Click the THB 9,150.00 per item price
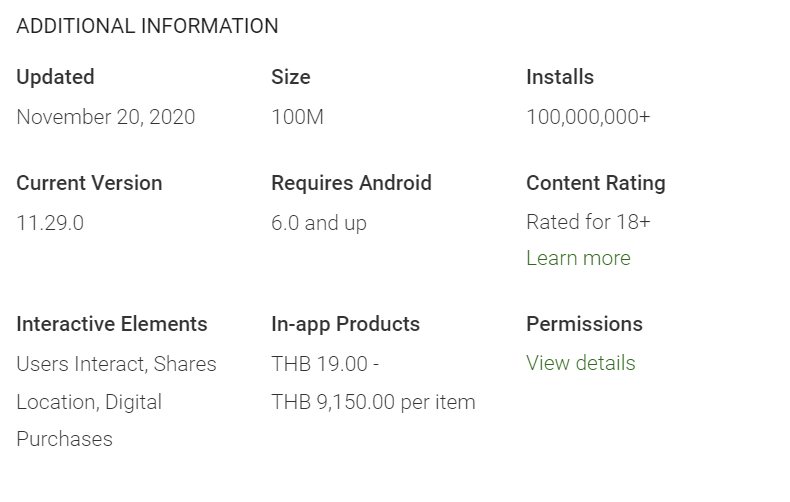This screenshot has height=502, width=790. pyautogui.click(x=373, y=402)
